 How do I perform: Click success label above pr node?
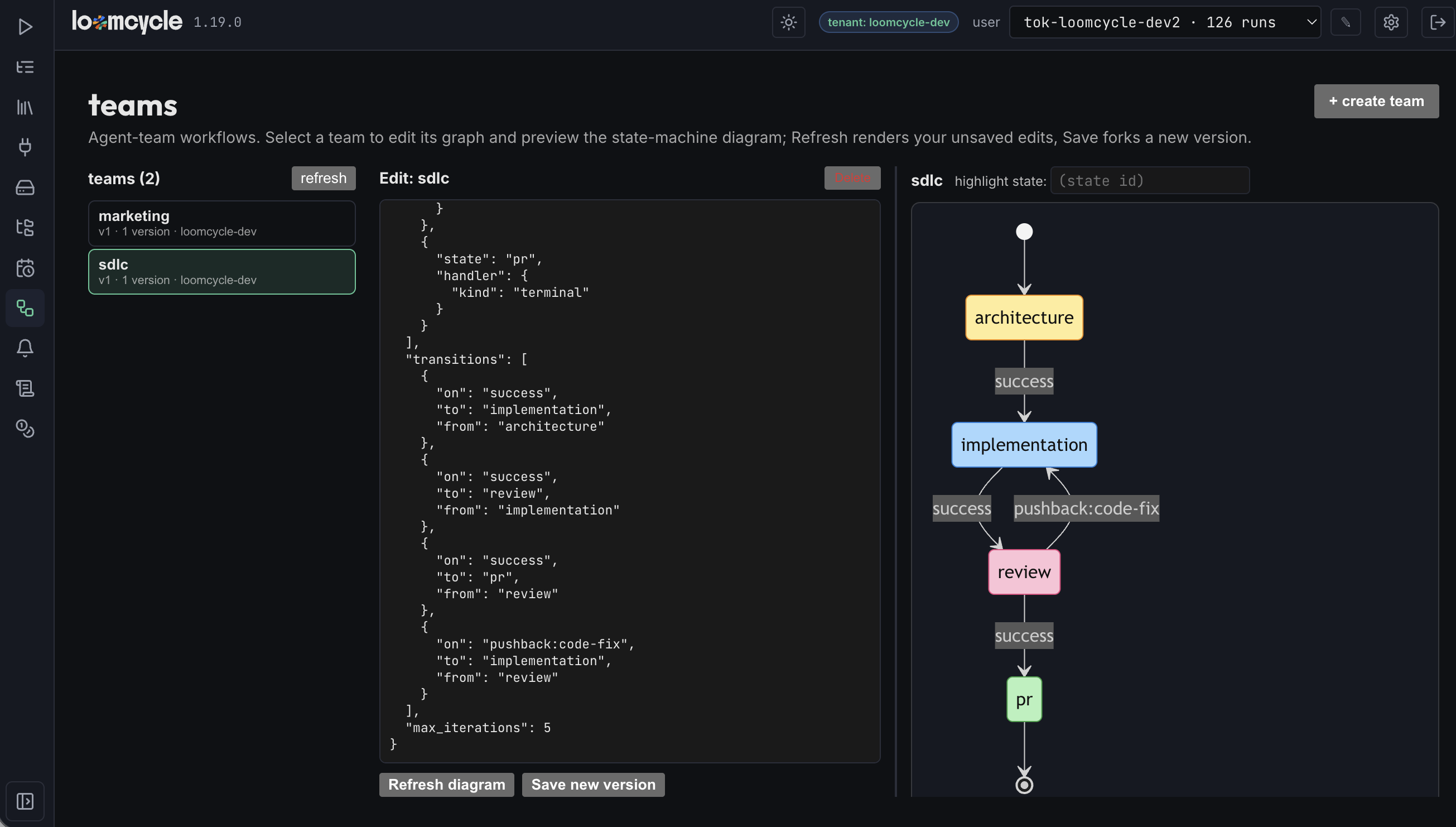click(x=1024, y=636)
